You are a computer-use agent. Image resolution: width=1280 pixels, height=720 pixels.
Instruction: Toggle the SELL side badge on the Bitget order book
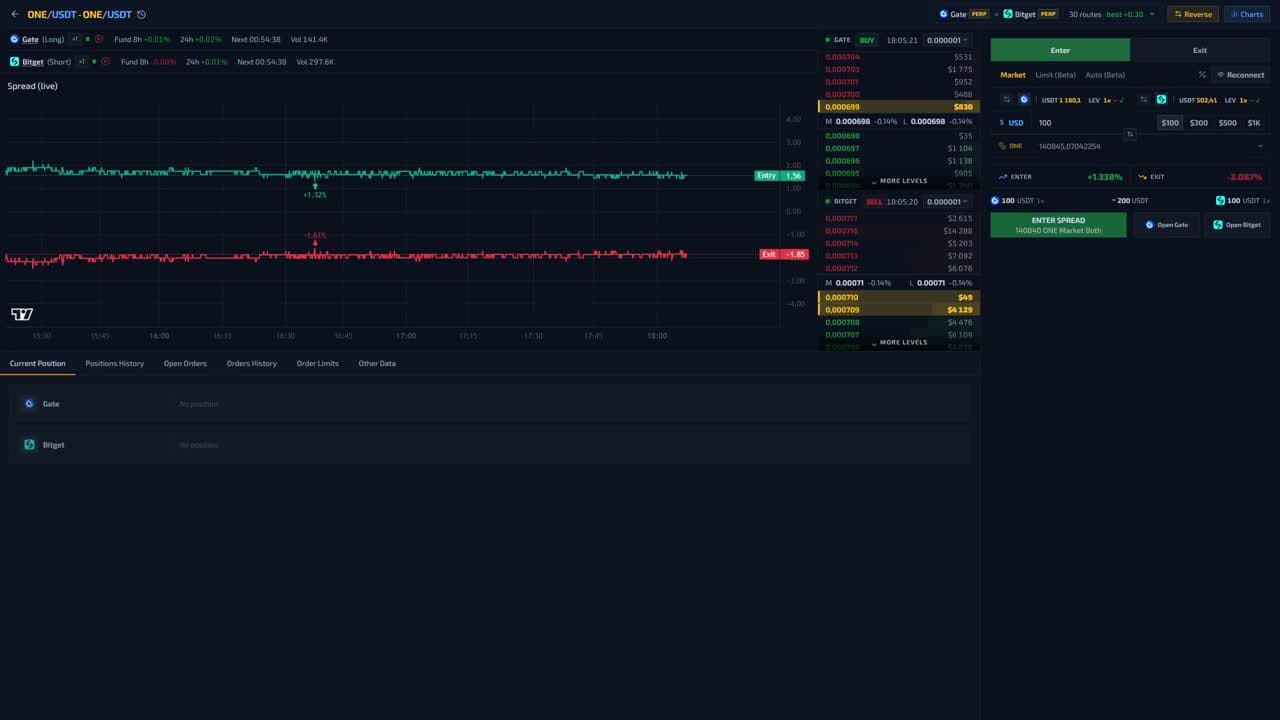point(874,202)
